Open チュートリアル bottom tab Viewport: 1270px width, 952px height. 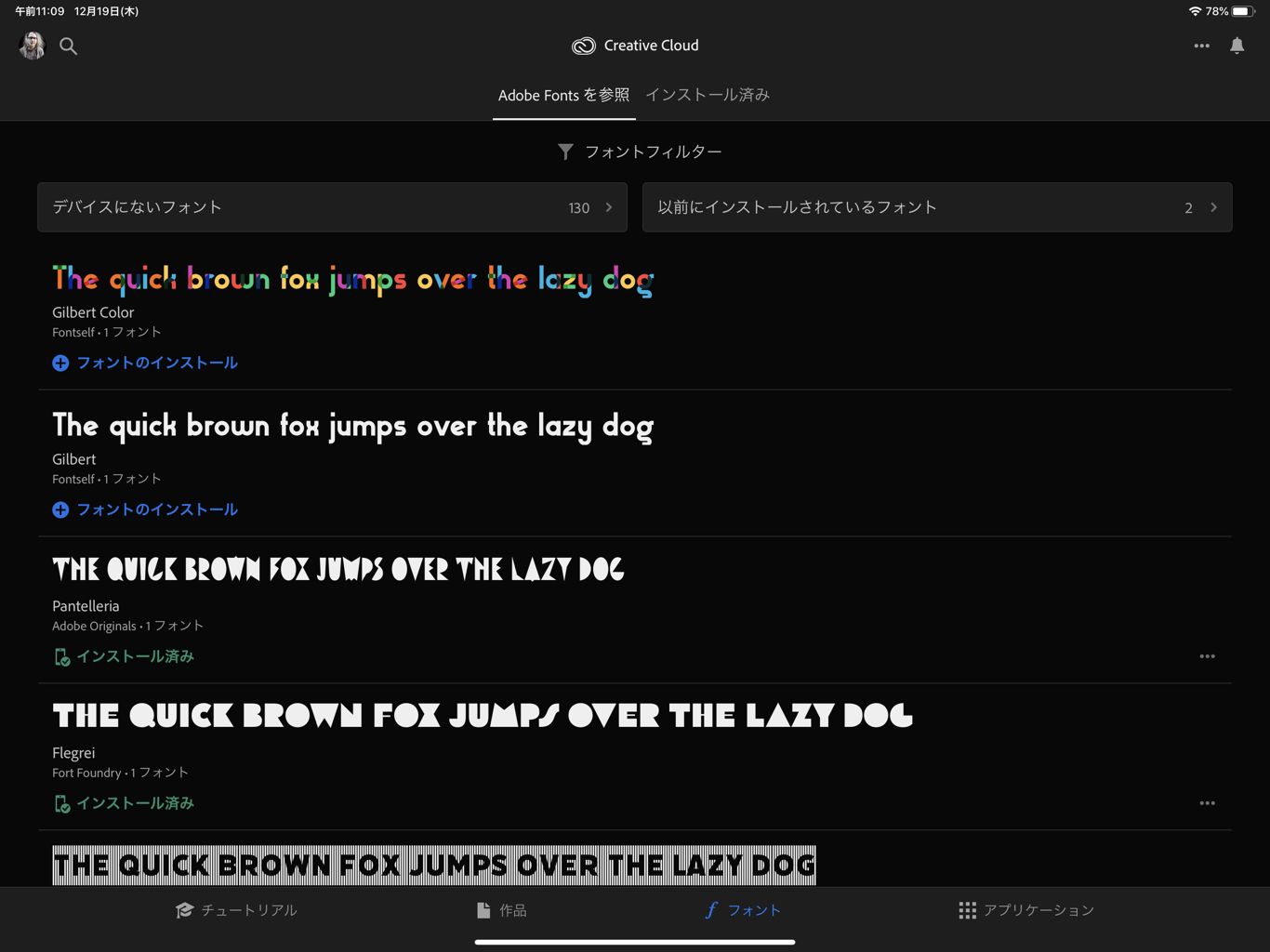click(236, 910)
